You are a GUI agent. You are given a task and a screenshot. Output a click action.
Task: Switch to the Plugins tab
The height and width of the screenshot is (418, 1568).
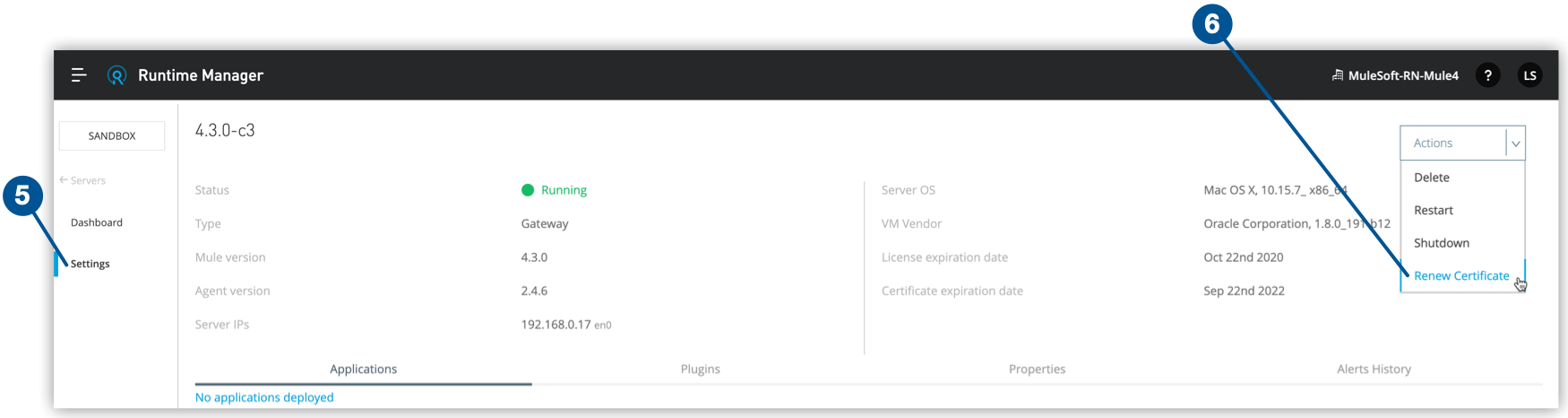coord(700,370)
